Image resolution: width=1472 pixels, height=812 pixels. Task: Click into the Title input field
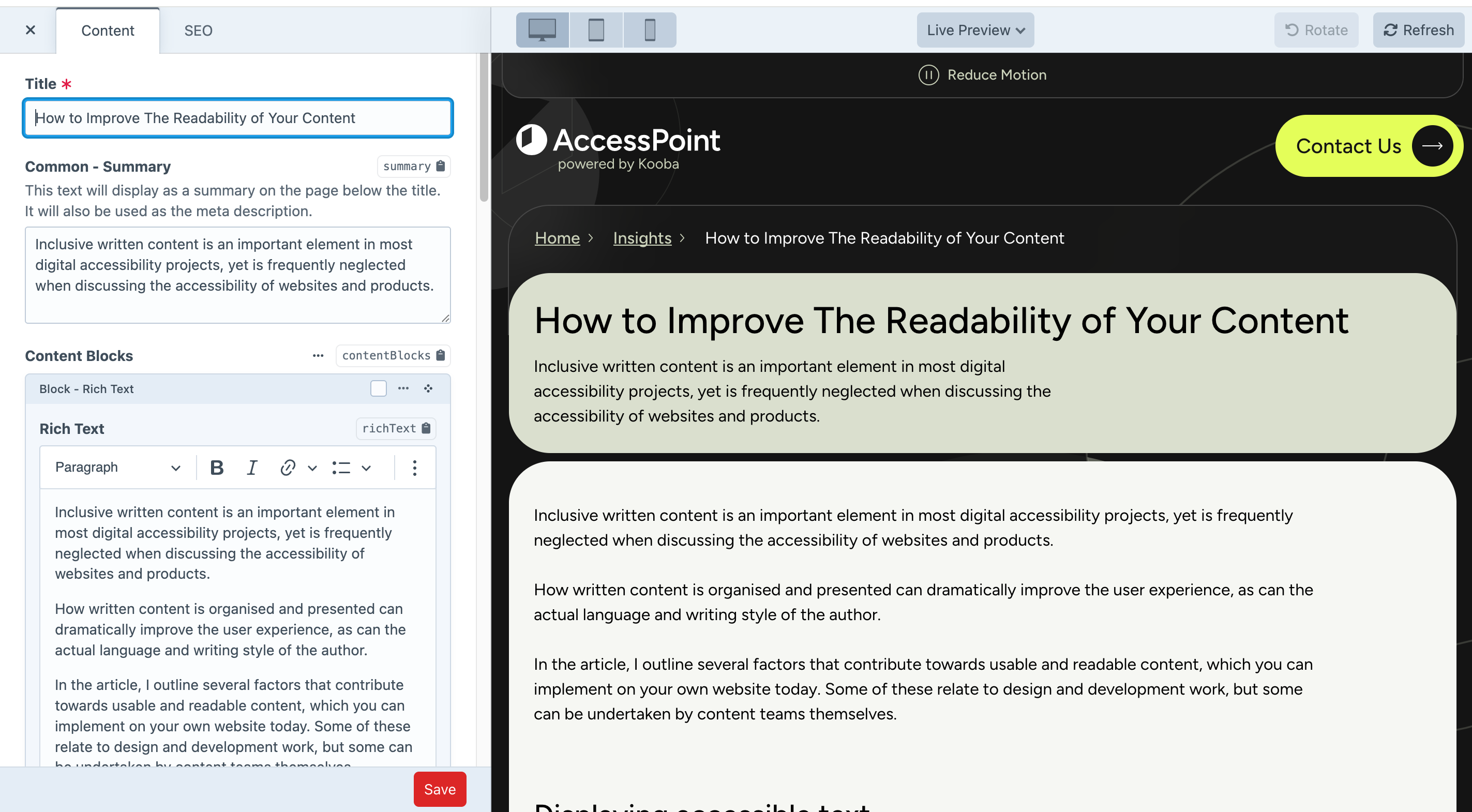tap(238, 118)
